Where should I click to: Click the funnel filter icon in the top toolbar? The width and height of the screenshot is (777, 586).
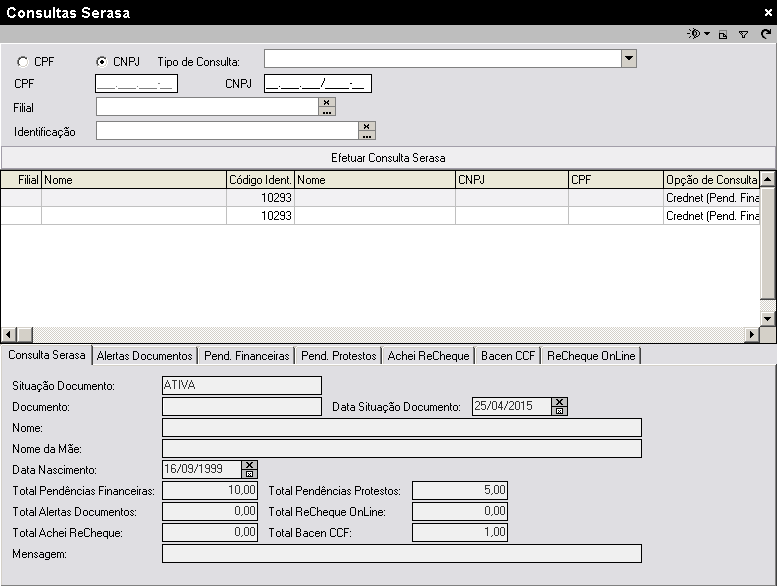point(743,34)
